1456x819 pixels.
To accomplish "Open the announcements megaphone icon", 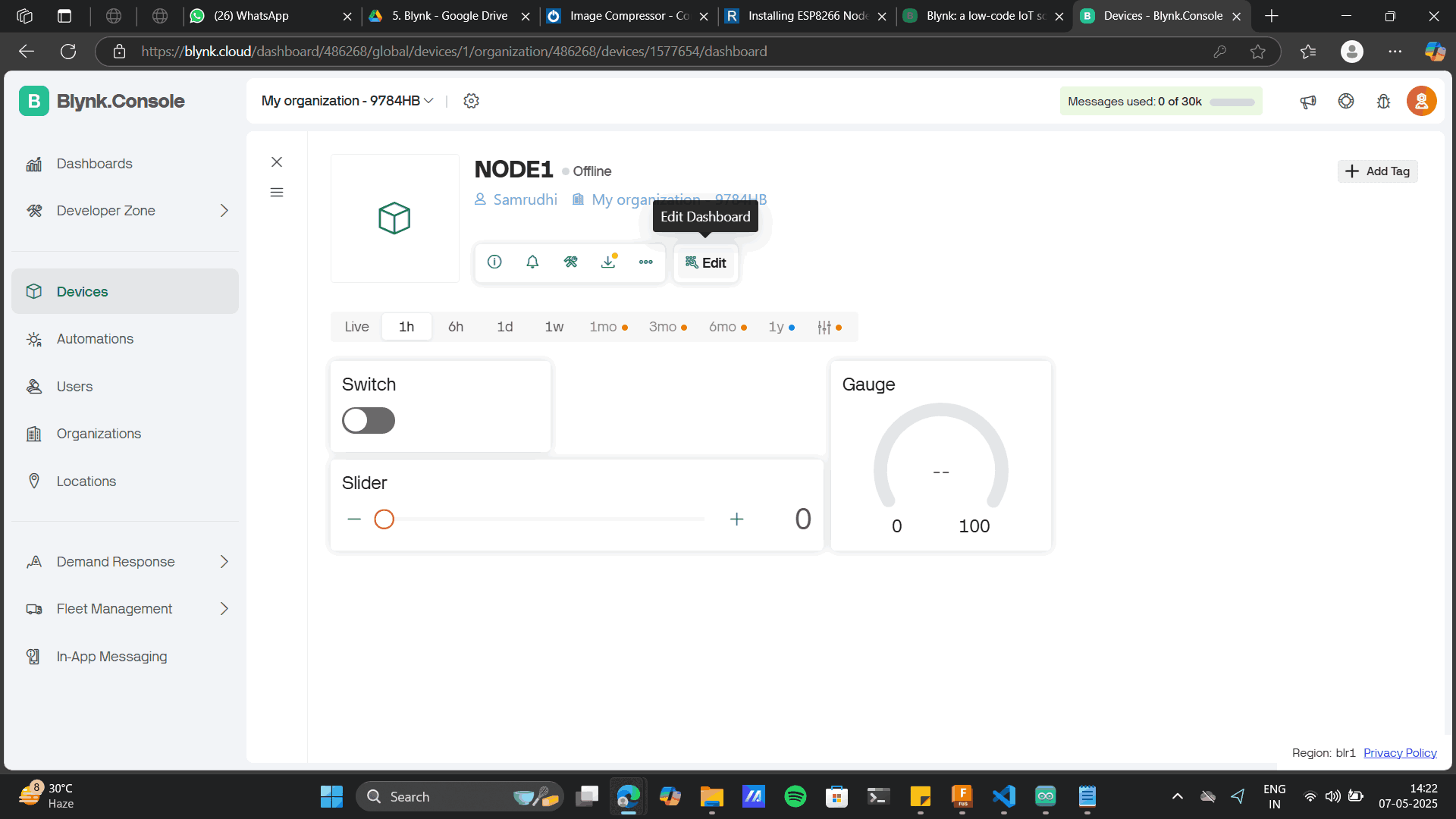I will [1307, 101].
